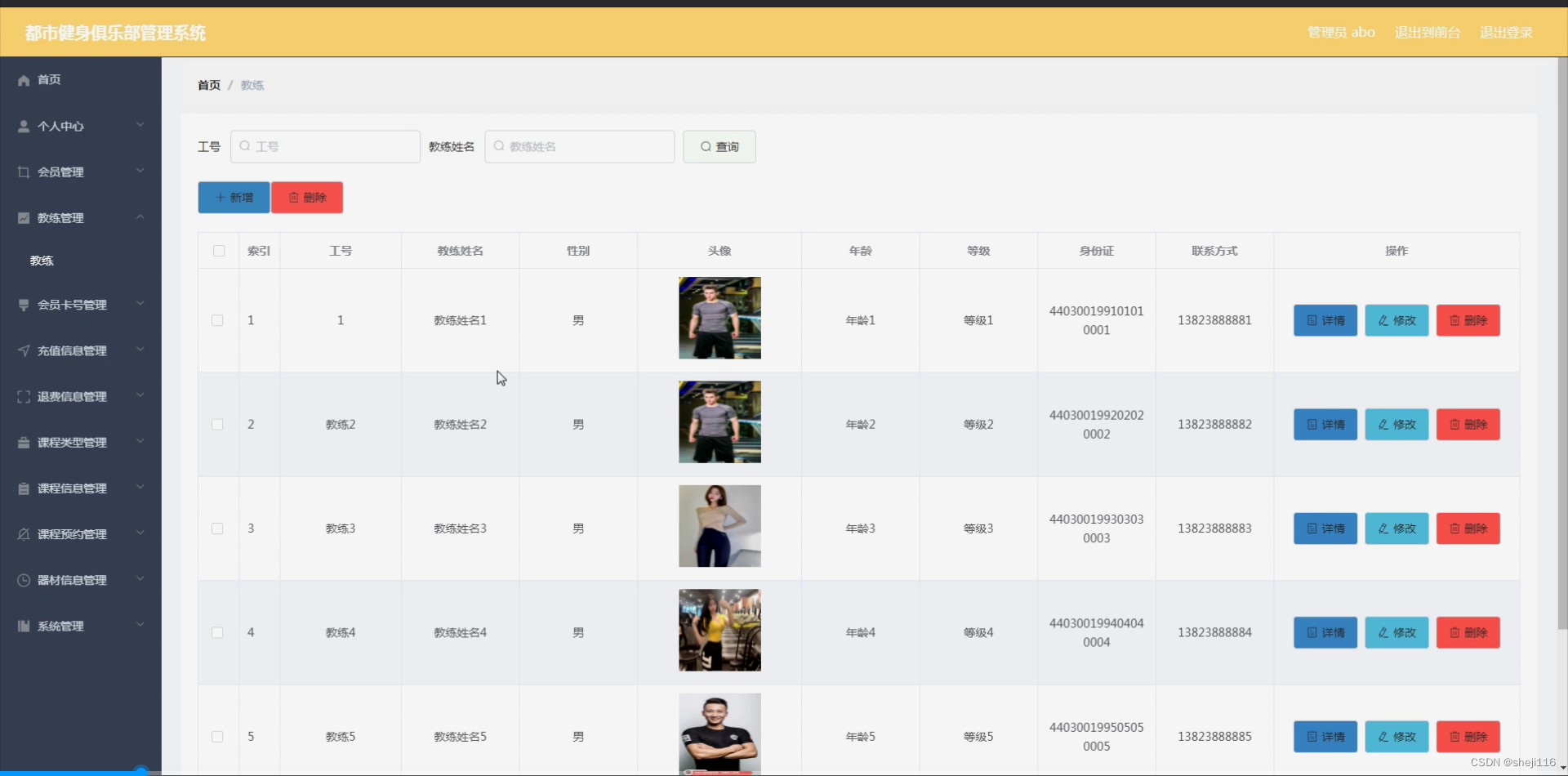Expand the 会员卡号管理 menu chevron

tap(140, 303)
